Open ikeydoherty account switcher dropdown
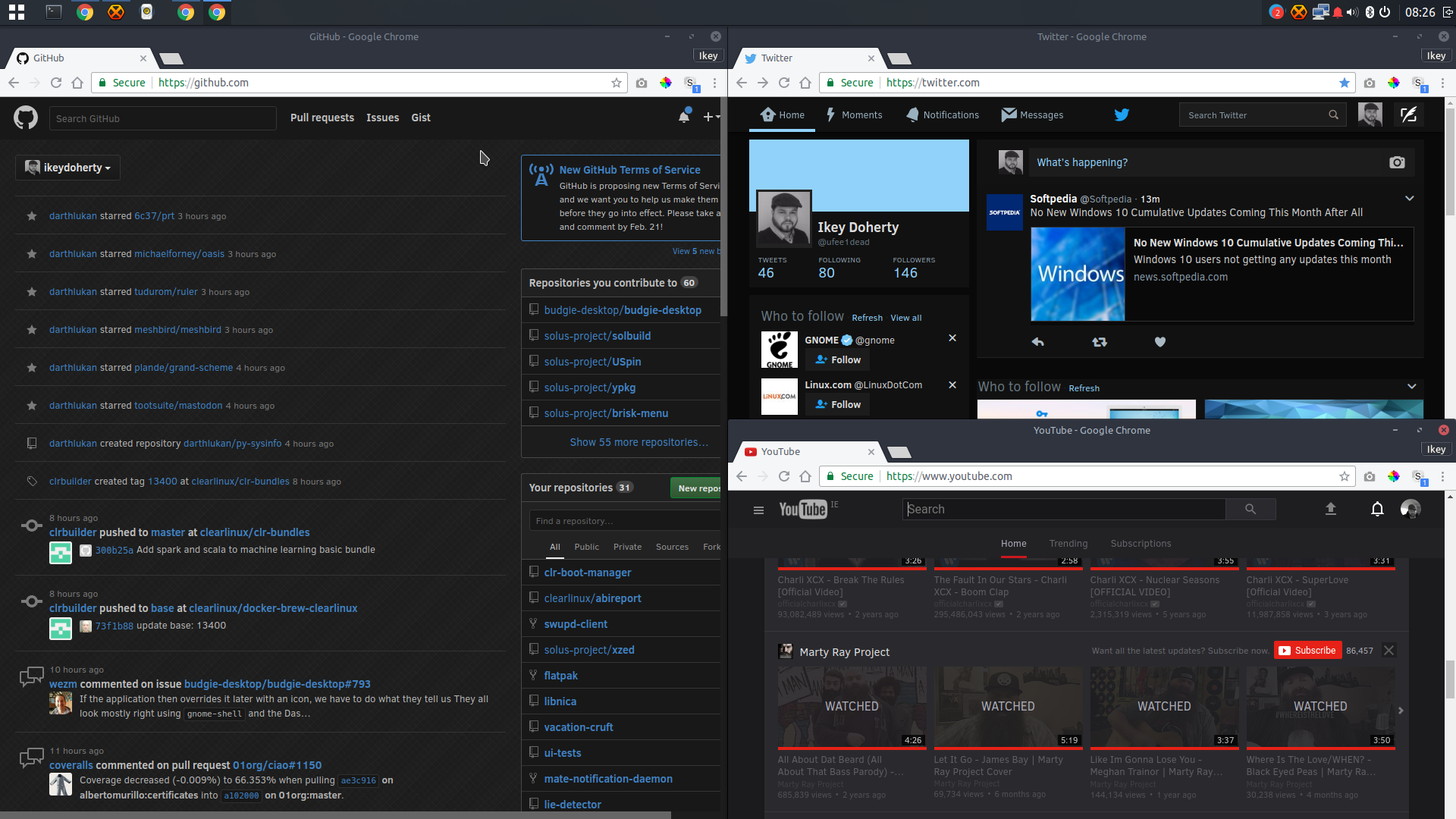 click(x=67, y=168)
